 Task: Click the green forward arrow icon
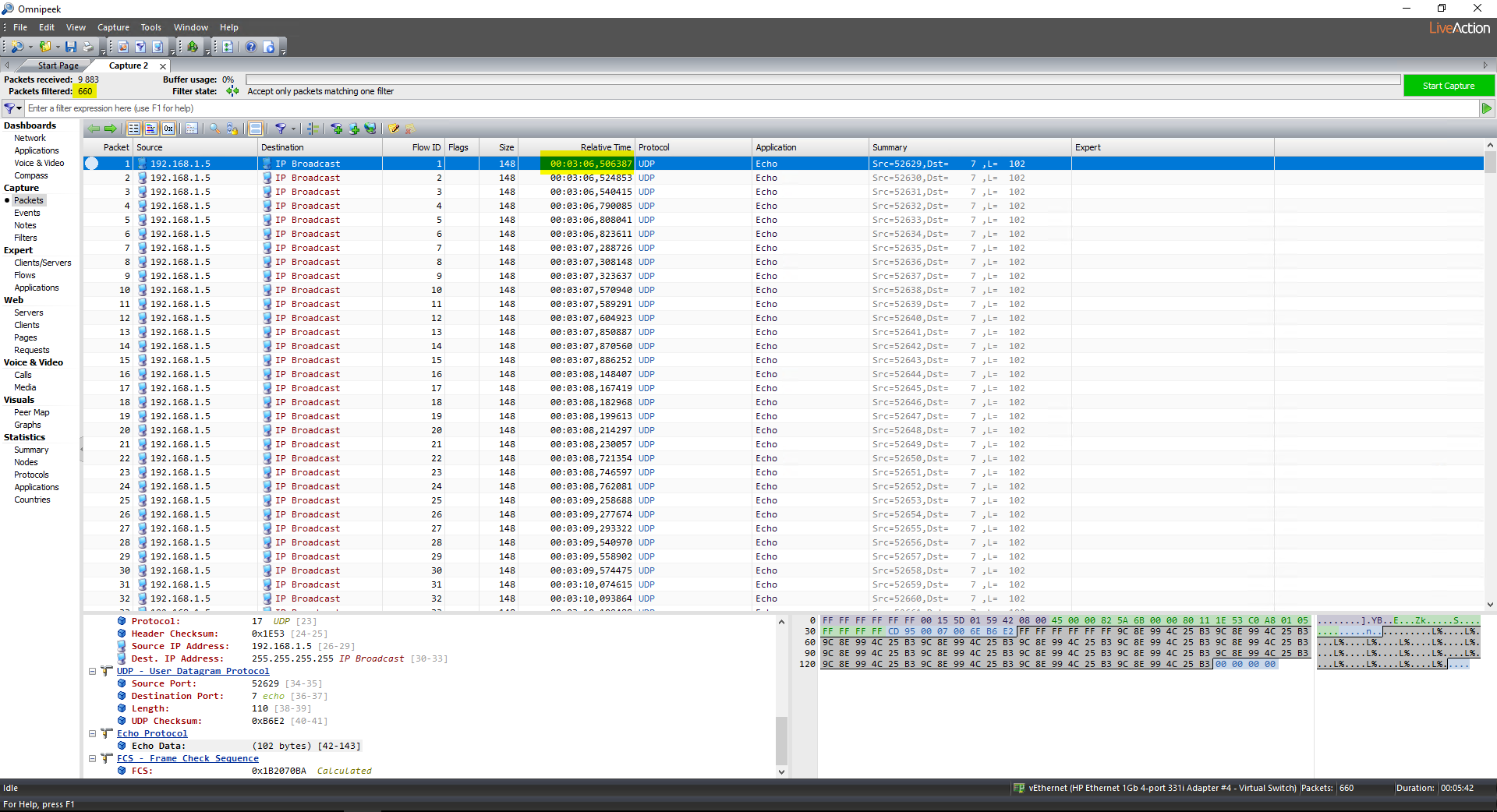(x=110, y=129)
